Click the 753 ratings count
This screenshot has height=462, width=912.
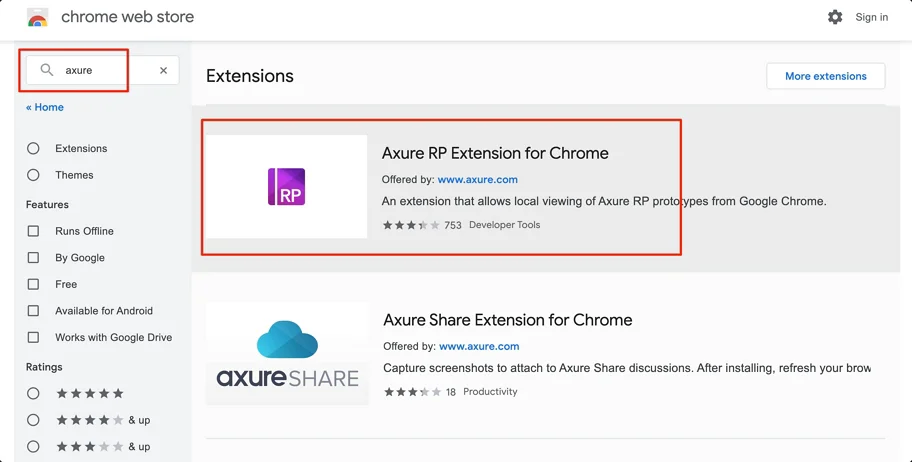click(x=453, y=225)
